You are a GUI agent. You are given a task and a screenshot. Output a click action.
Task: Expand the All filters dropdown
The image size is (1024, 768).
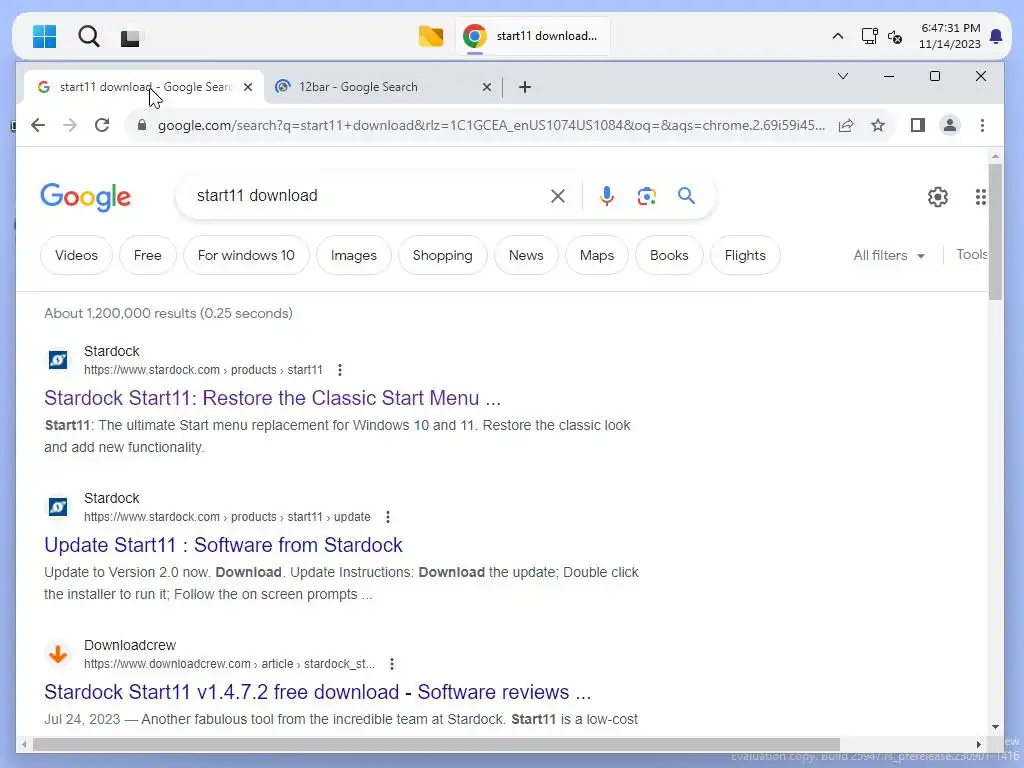[x=889, y=255]
